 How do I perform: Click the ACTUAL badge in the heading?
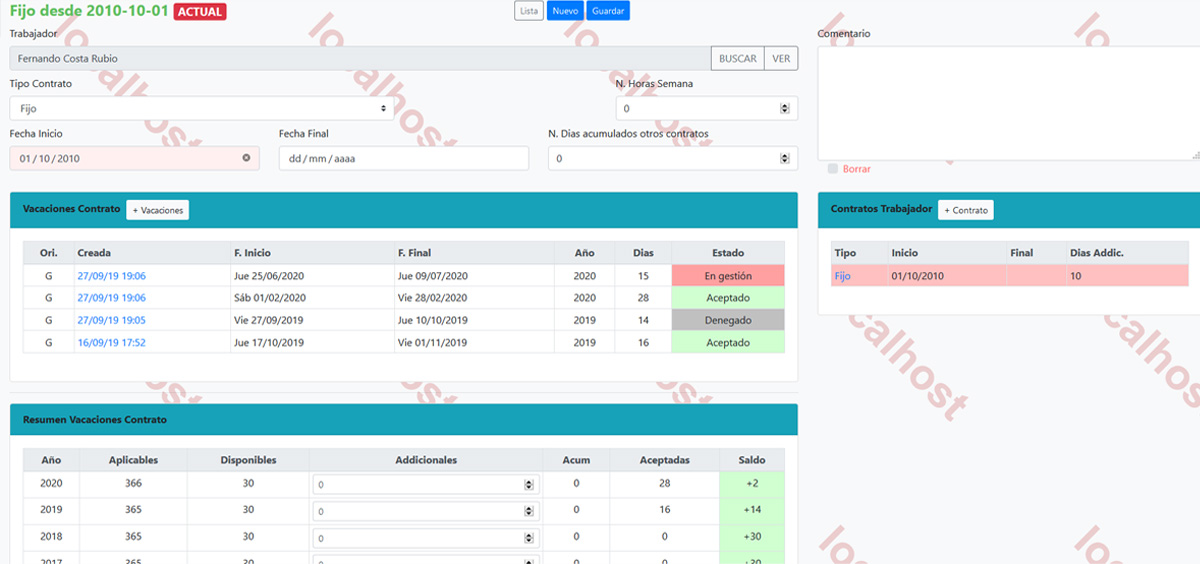tap(199, 12)
